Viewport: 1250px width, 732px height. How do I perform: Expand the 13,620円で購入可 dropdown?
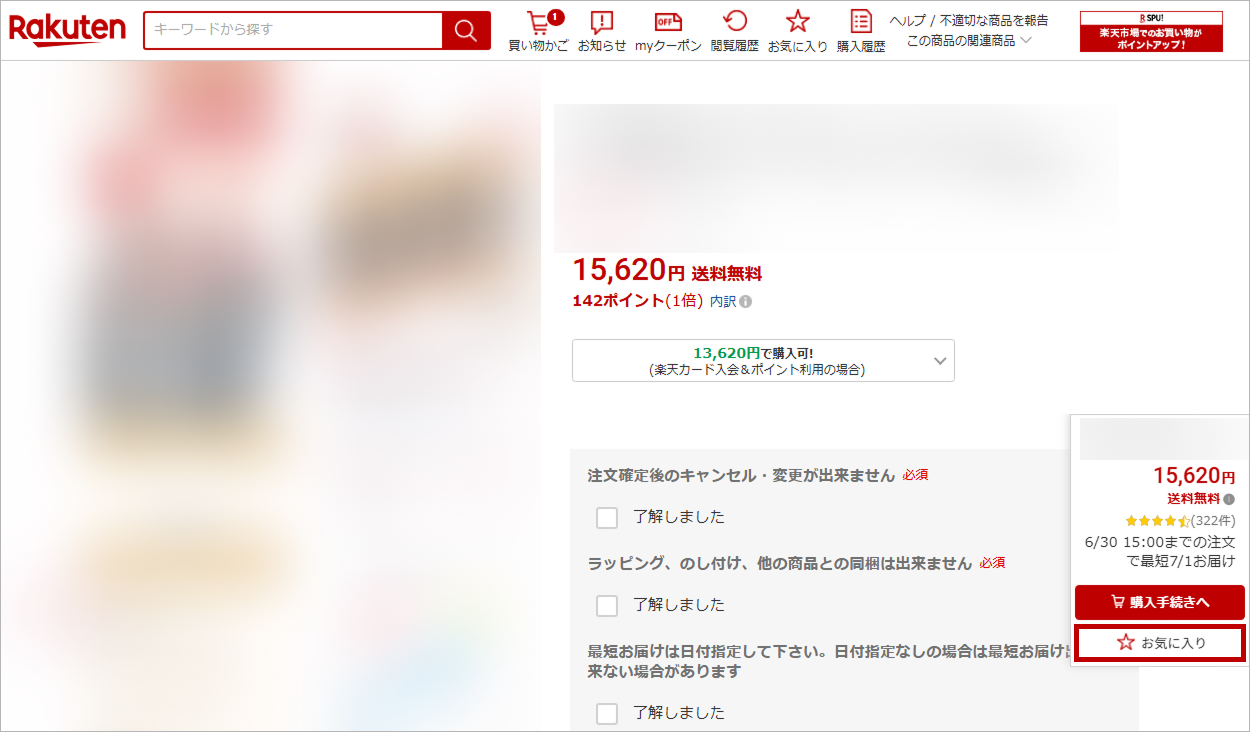tap(763, 361)
